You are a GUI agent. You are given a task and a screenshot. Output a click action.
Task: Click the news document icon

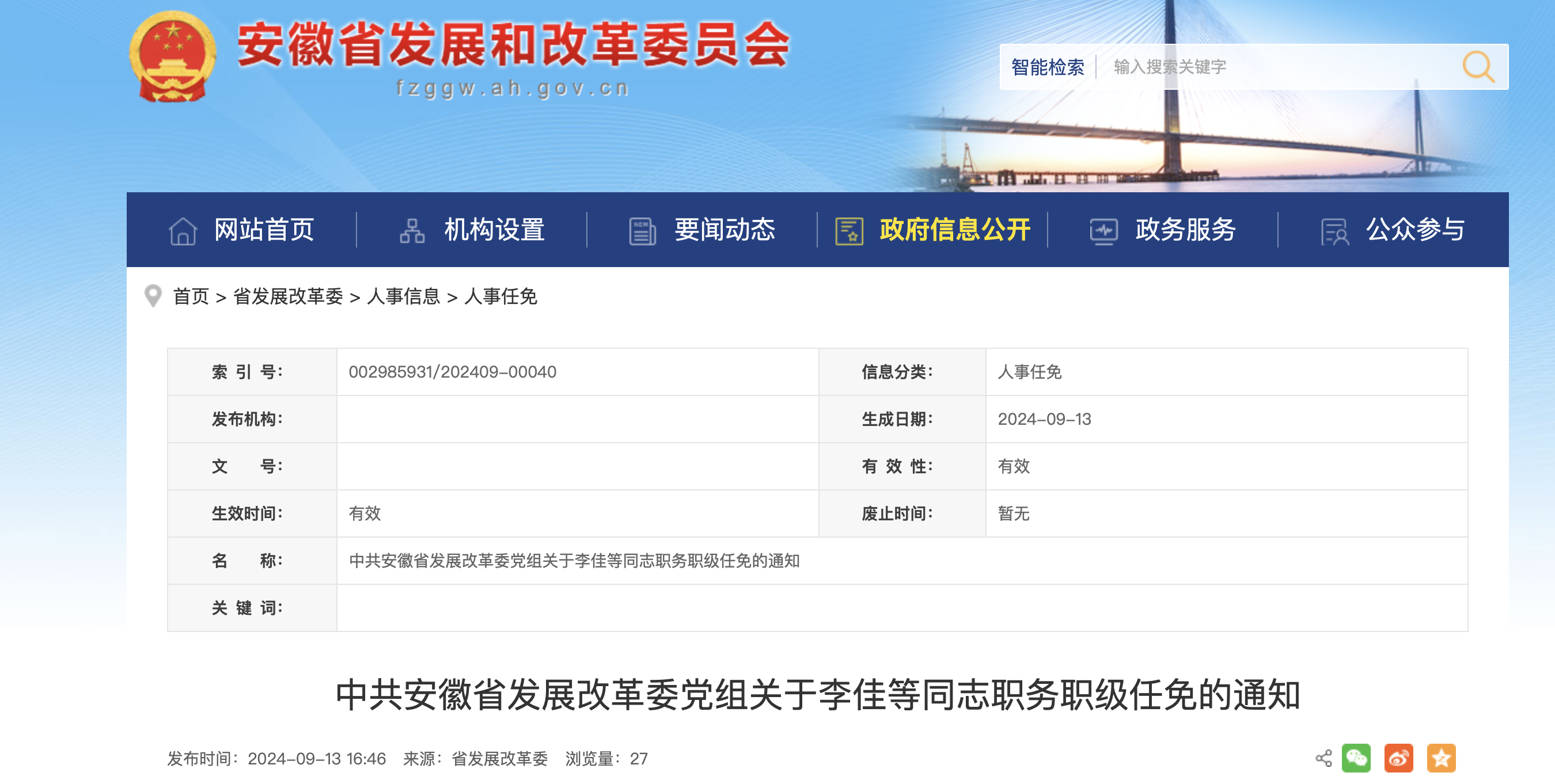coord(642,231)
